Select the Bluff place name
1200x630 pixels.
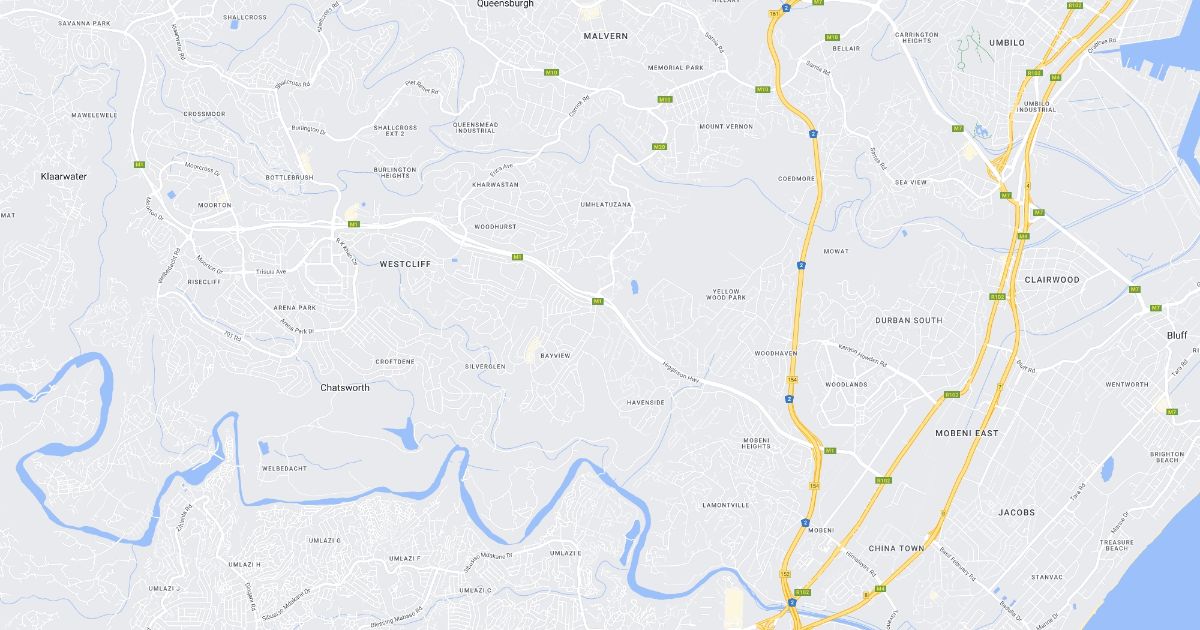pyautogui.click(x=1177, y=335)
